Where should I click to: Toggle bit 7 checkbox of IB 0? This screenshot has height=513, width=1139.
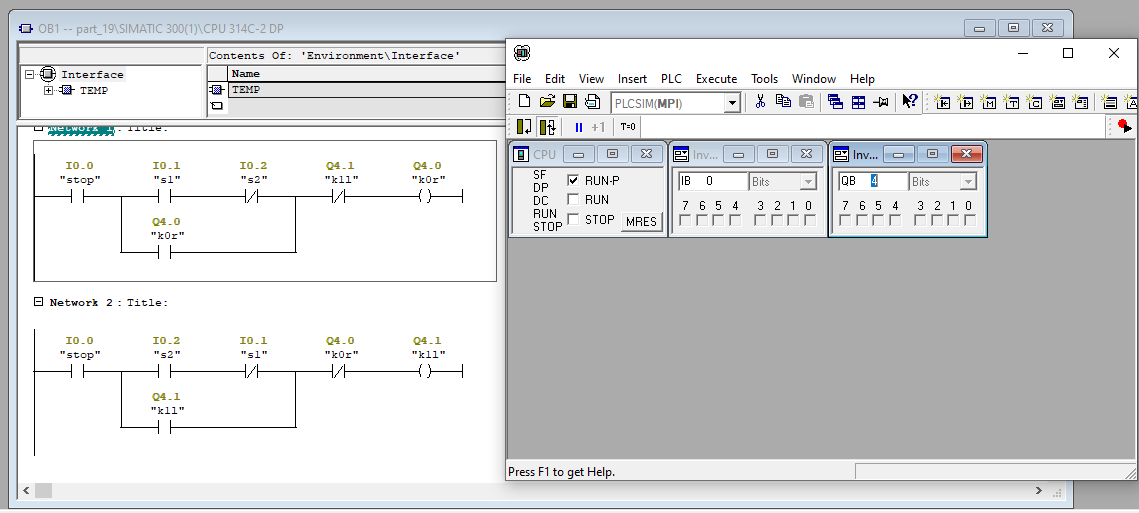click(x=685, y=220)
